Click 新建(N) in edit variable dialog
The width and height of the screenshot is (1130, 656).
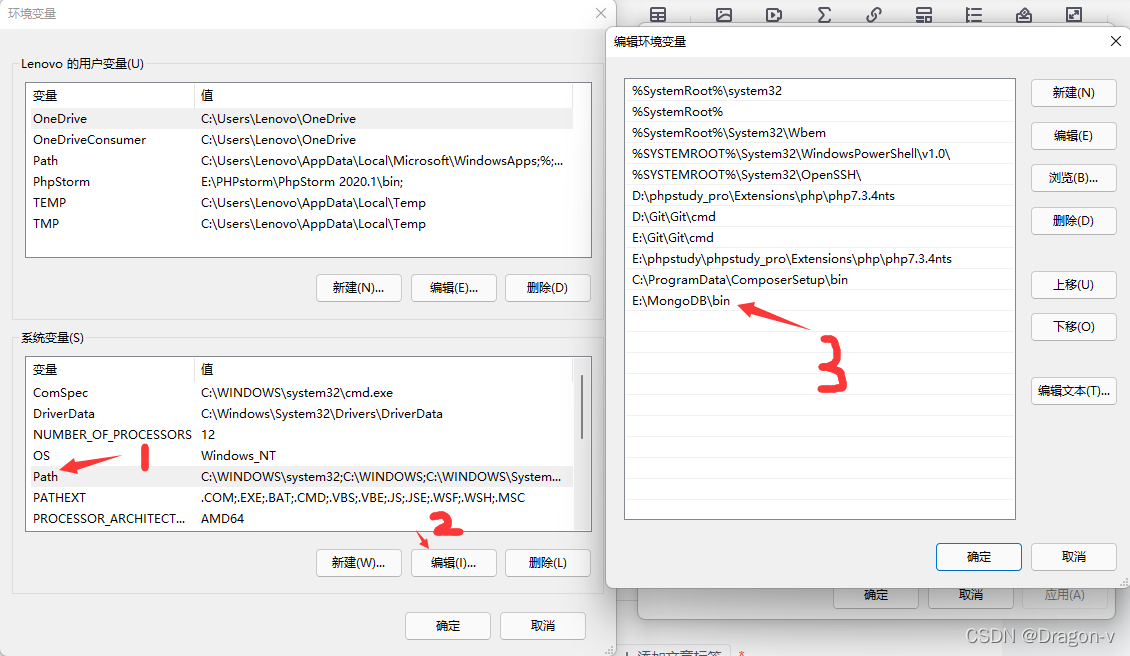tap(1073, 93)
